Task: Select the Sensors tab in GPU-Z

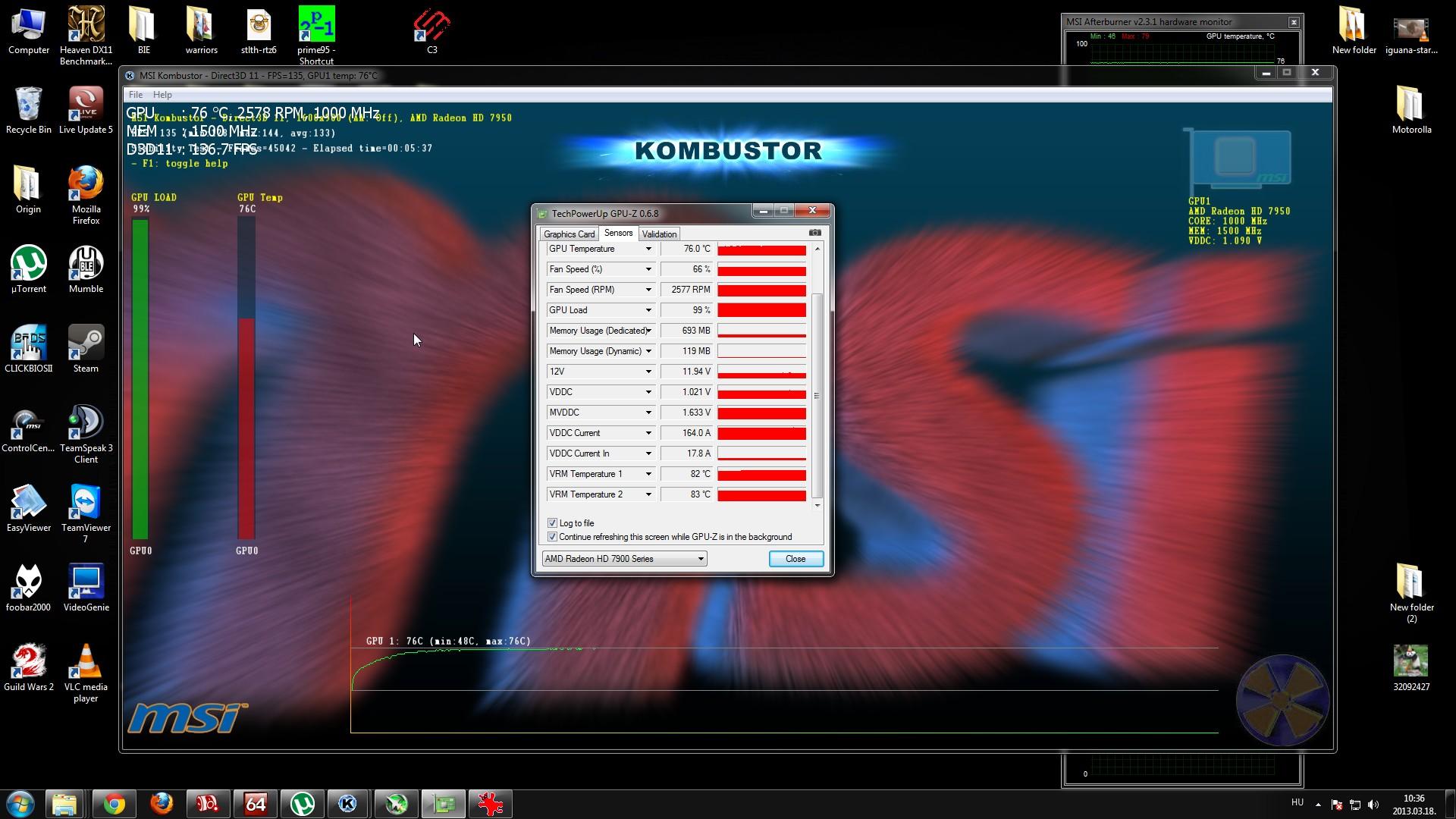Action: point(618,233)
